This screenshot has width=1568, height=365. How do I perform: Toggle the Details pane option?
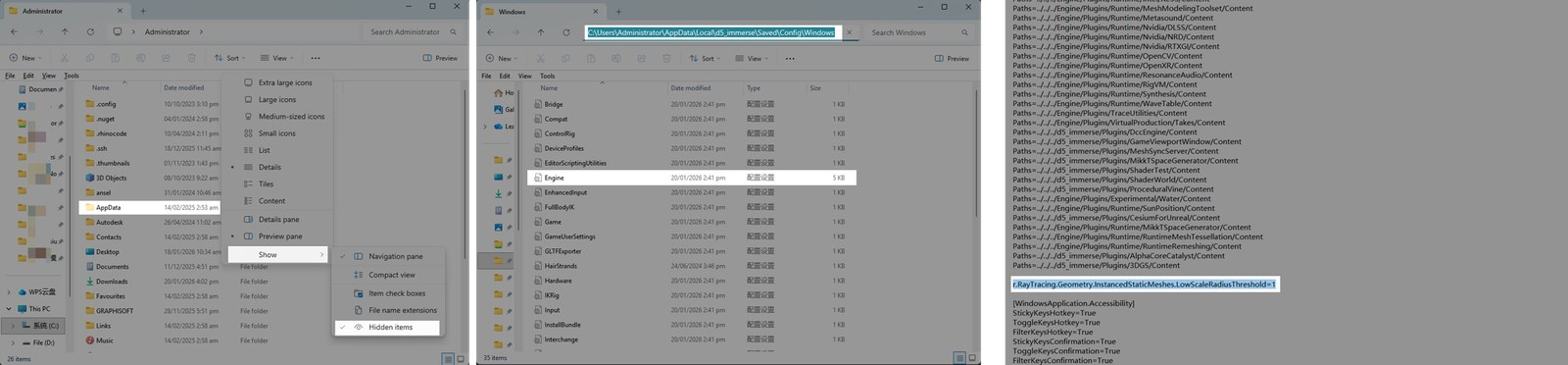(278, 219)
